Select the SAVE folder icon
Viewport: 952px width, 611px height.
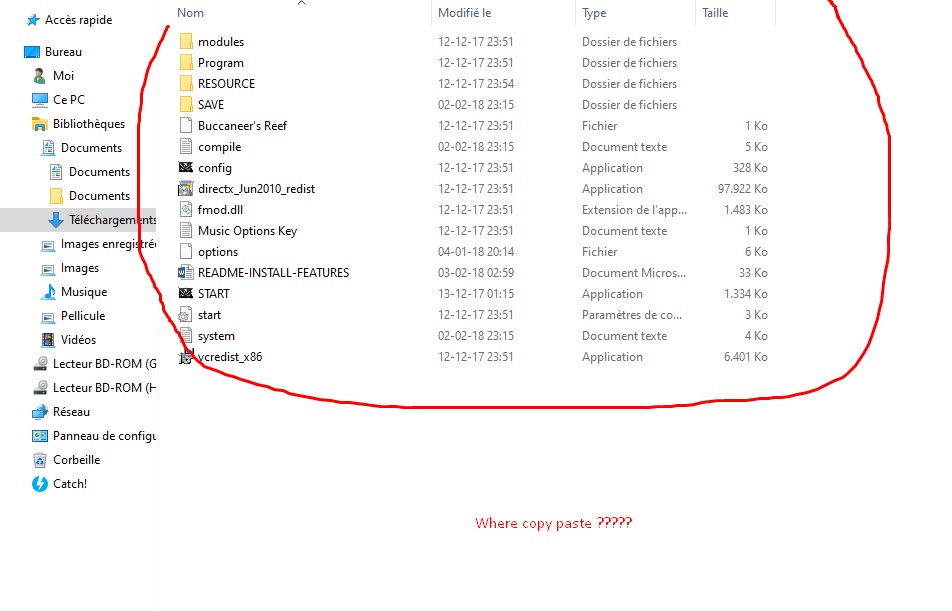(x=186, y=104)
